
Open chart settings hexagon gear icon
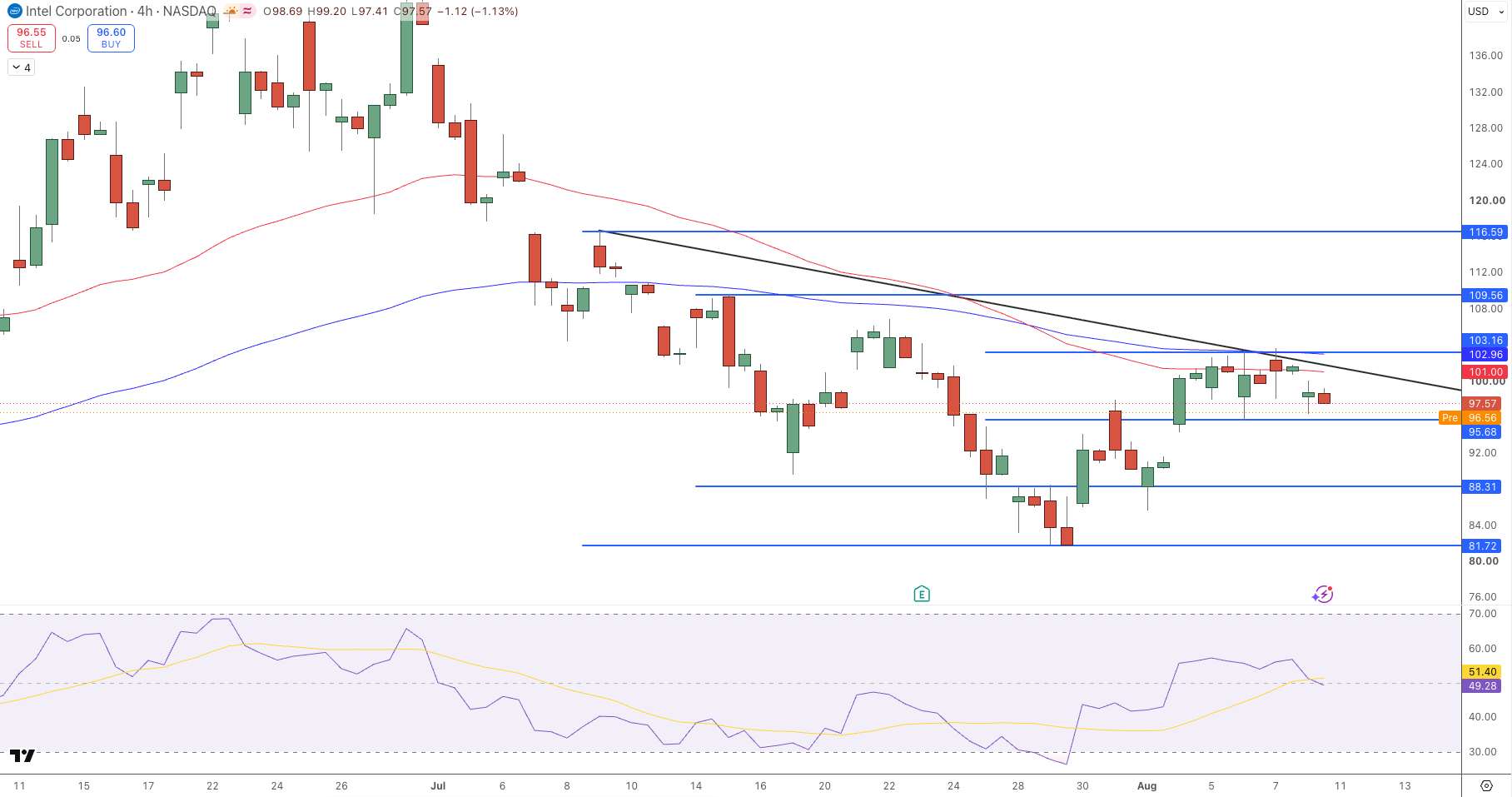click(1486, 785)
